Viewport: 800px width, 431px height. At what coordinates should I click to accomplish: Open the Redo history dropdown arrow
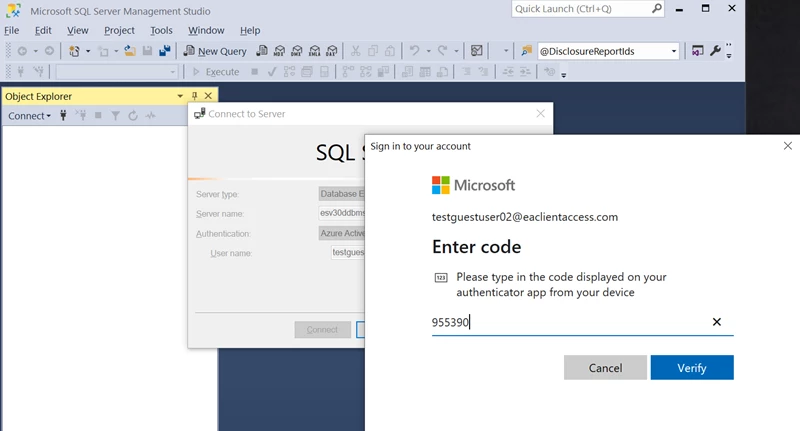pos(456,51)
